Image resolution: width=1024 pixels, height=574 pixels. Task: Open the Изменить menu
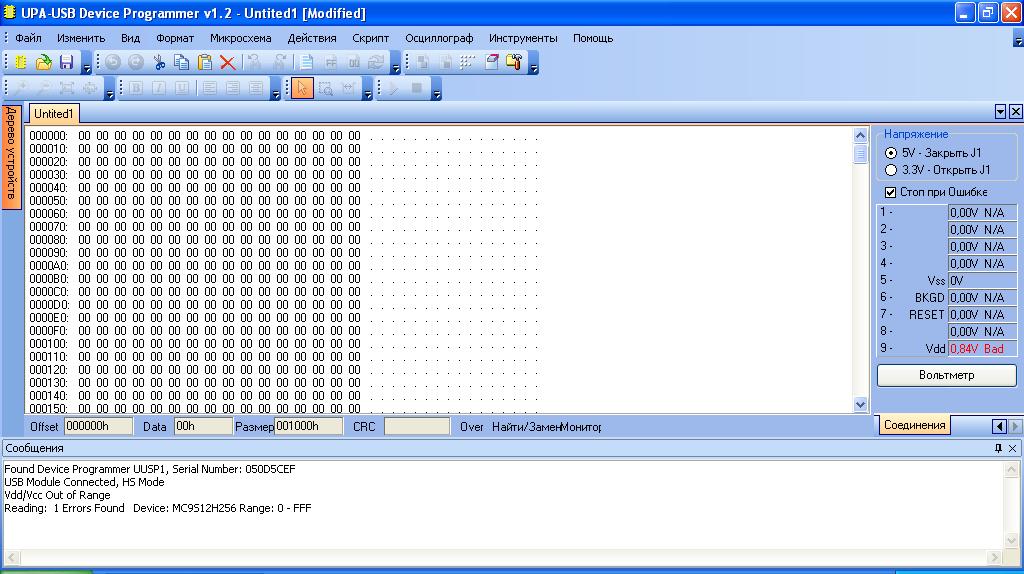point(81,38)
